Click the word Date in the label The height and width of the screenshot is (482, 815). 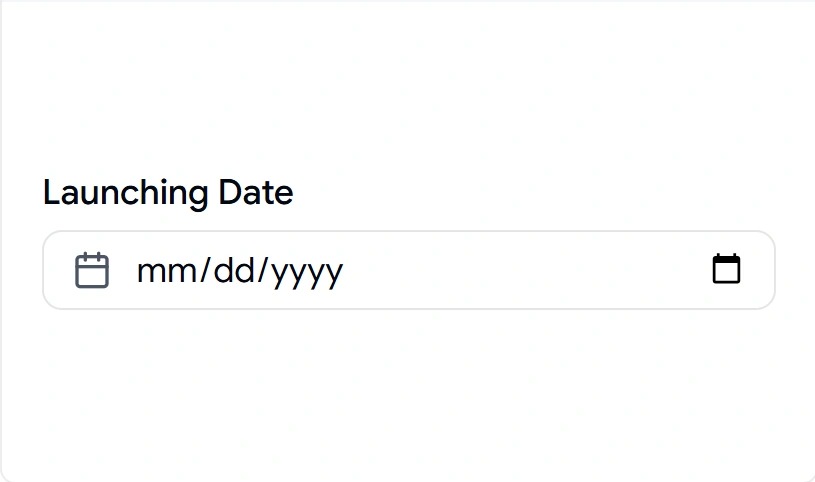(255, 192)
